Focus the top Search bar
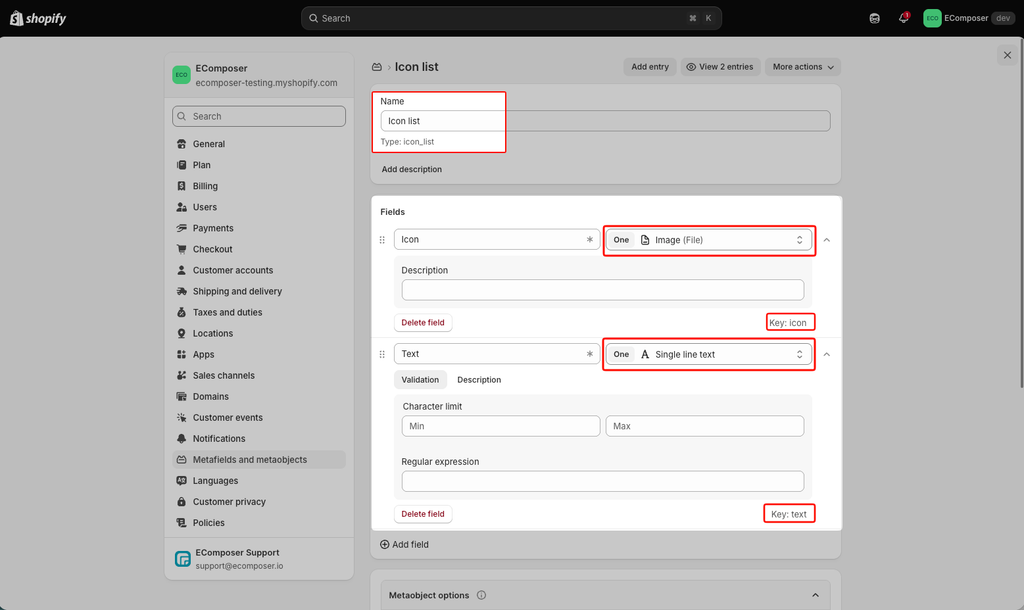1024x610 pixels. (511, 18)
